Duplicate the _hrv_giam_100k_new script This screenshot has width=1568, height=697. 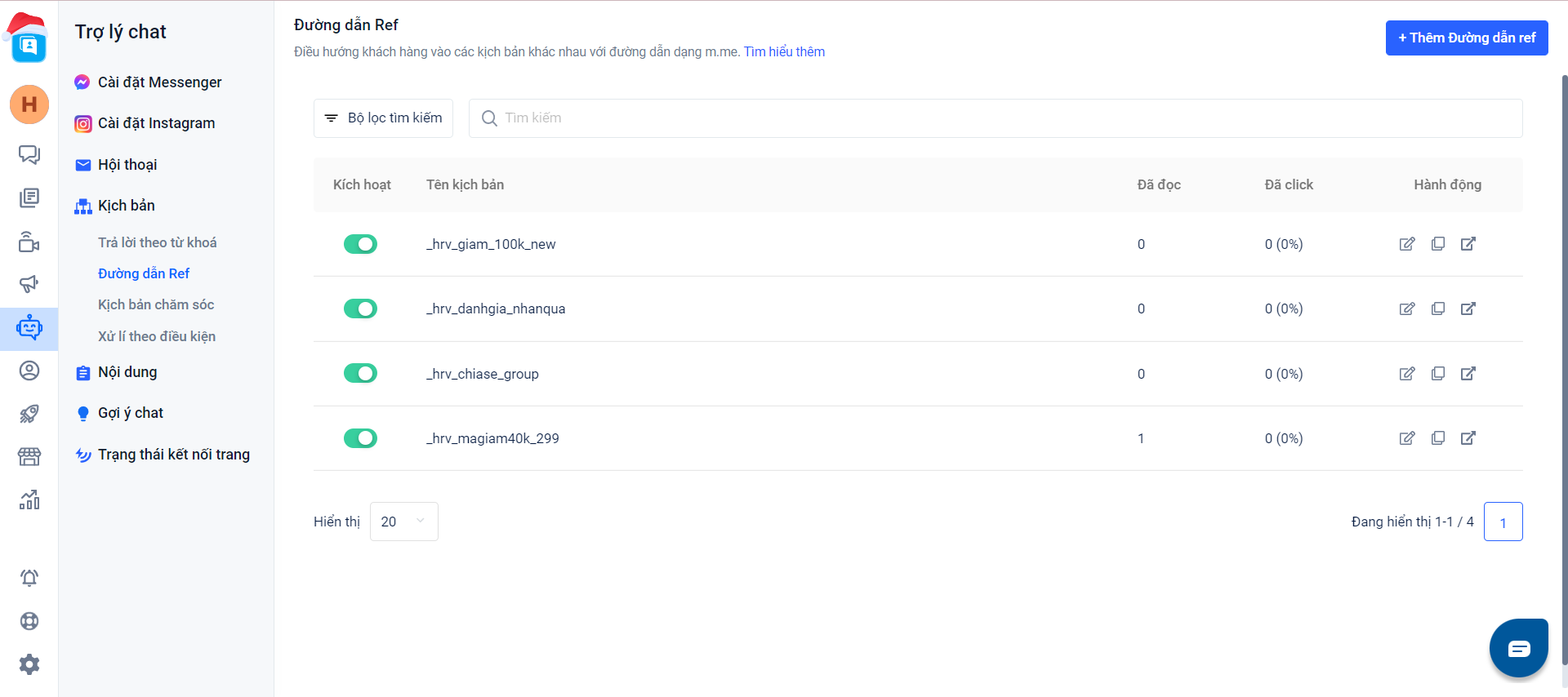pyautogui.click(x=1438, y=244)
